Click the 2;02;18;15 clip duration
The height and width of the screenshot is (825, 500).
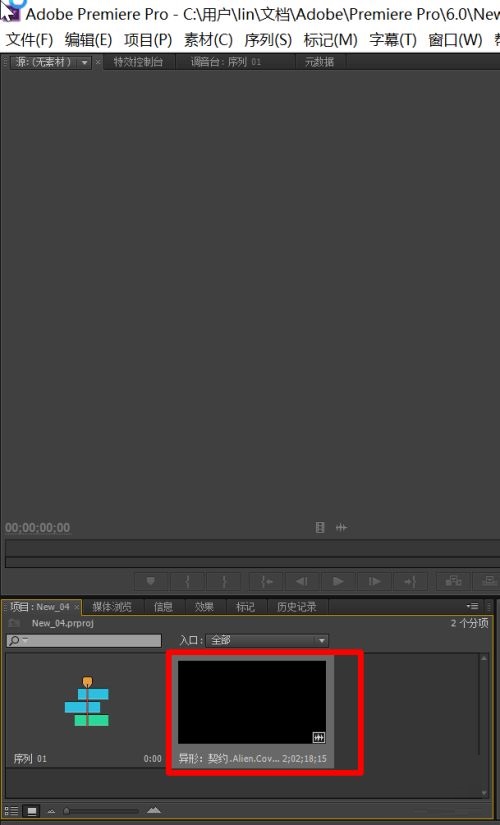pos(304,759)
